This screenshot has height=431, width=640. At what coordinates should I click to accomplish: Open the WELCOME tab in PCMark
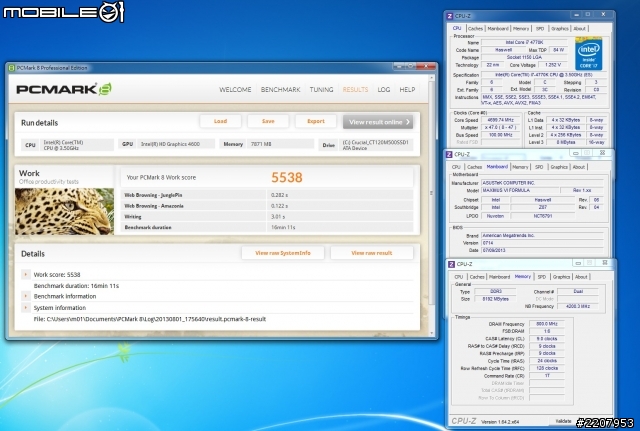point(235,89)
